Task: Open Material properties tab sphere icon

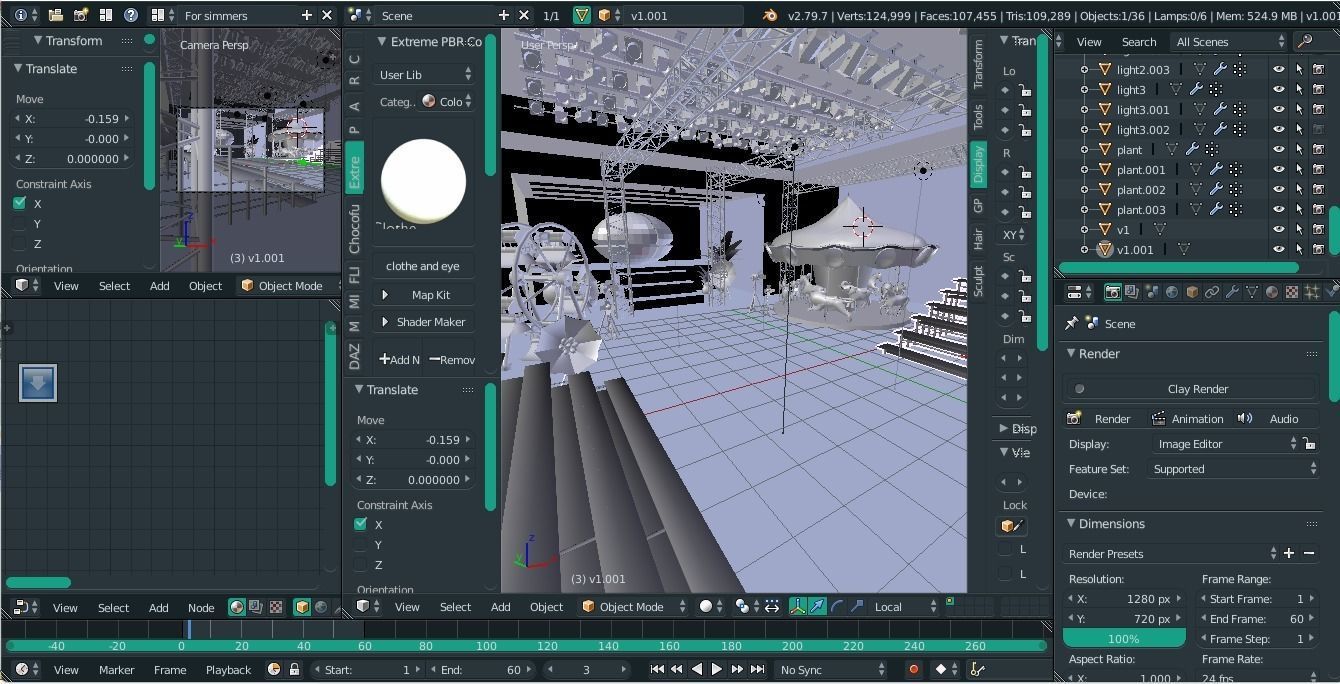Action: (1272, 292)
